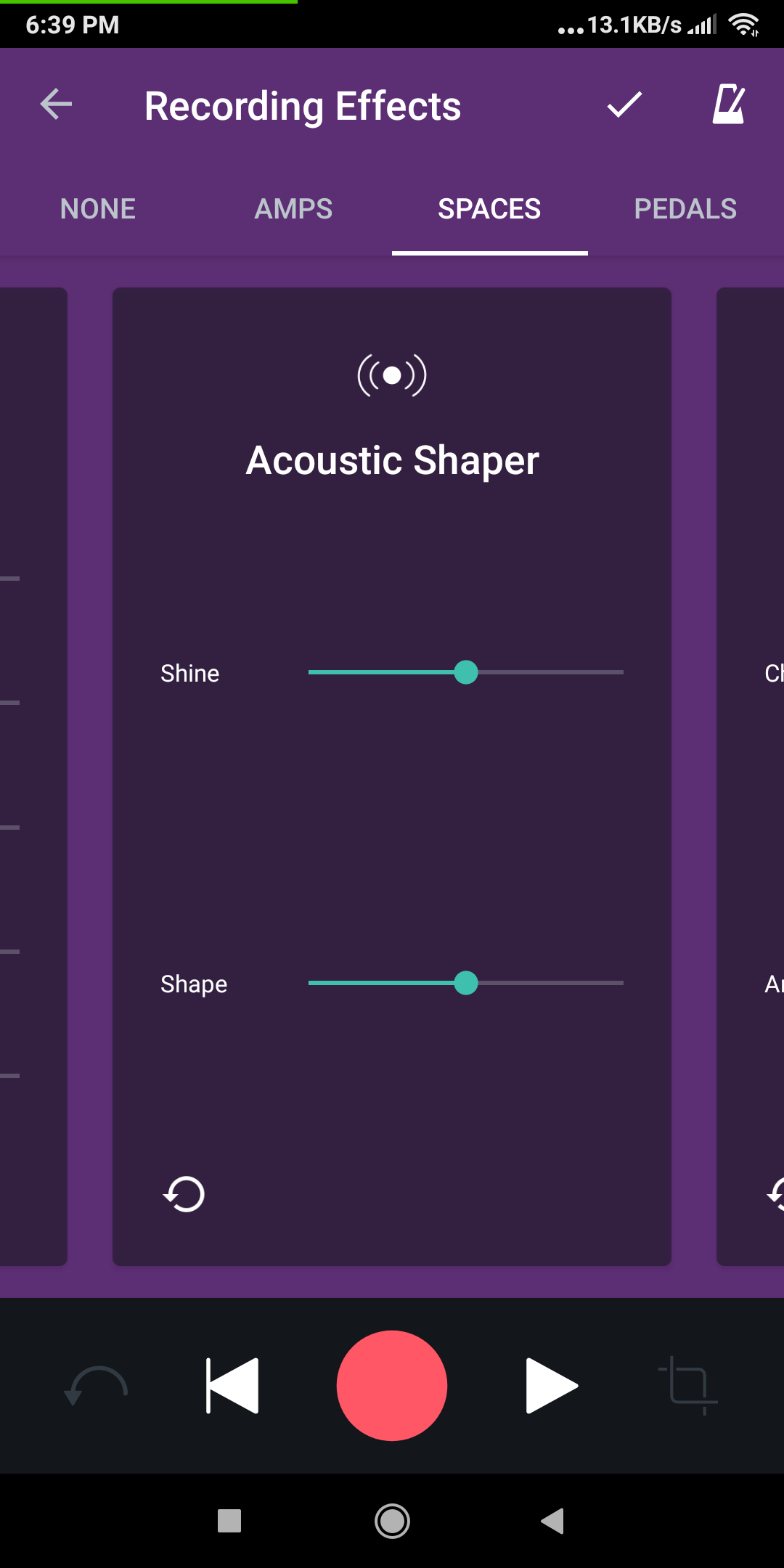Tap the back arrow in header
Screen dimensions: 784x1568
(56, 105)
